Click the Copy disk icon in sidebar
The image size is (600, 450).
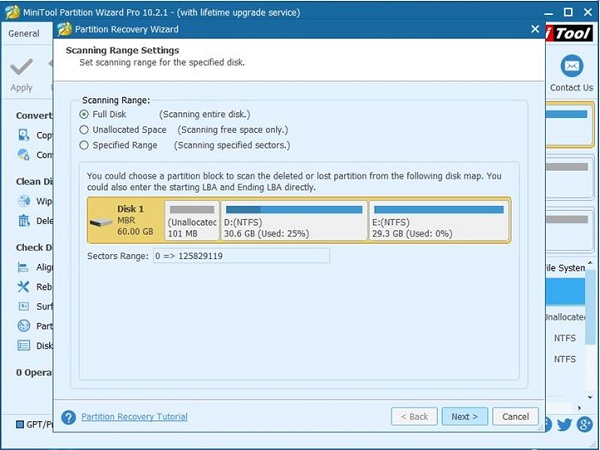pos(24,135)
